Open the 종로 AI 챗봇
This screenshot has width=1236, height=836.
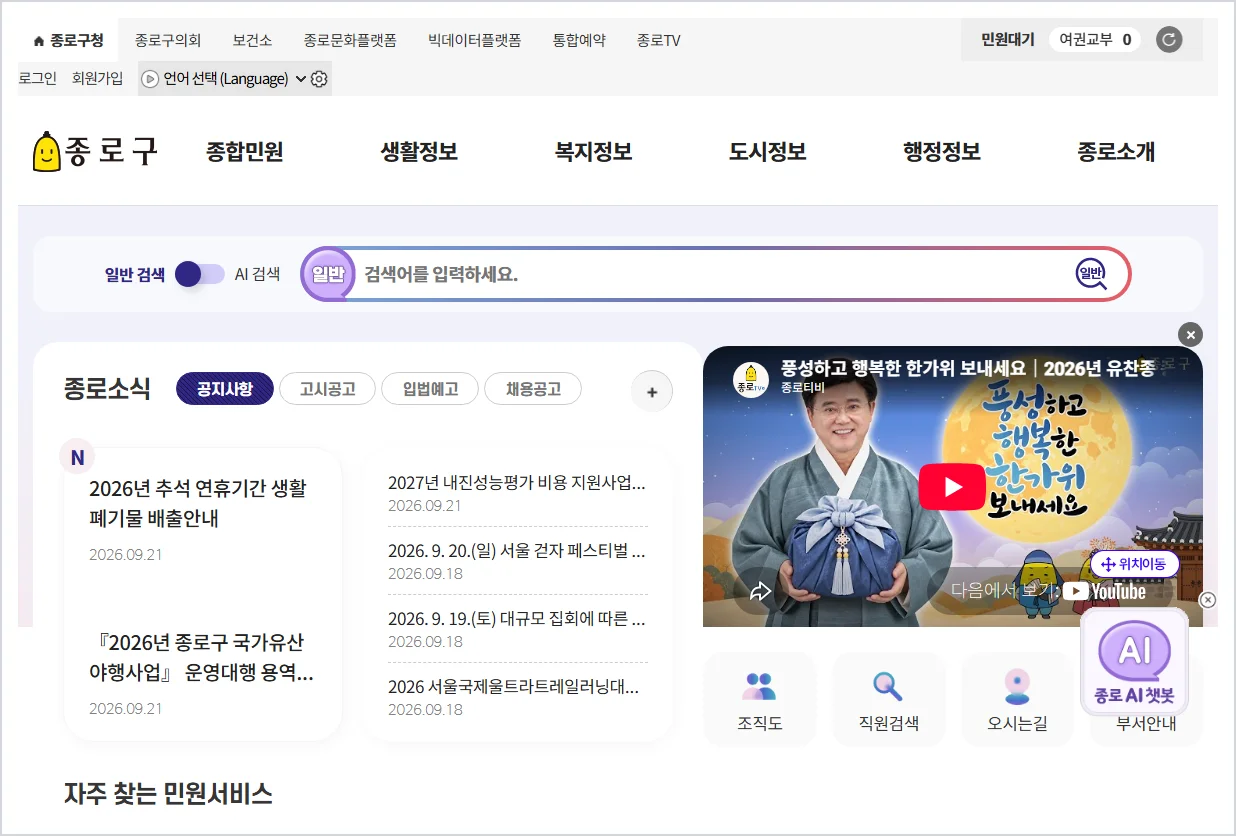pos(1134,661)
